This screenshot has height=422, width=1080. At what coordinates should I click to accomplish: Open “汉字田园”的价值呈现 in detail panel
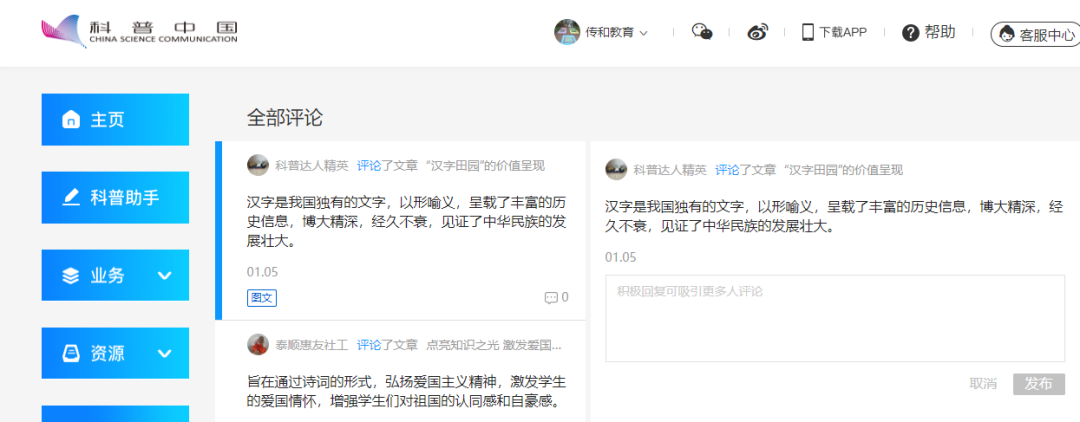(844, 170)
